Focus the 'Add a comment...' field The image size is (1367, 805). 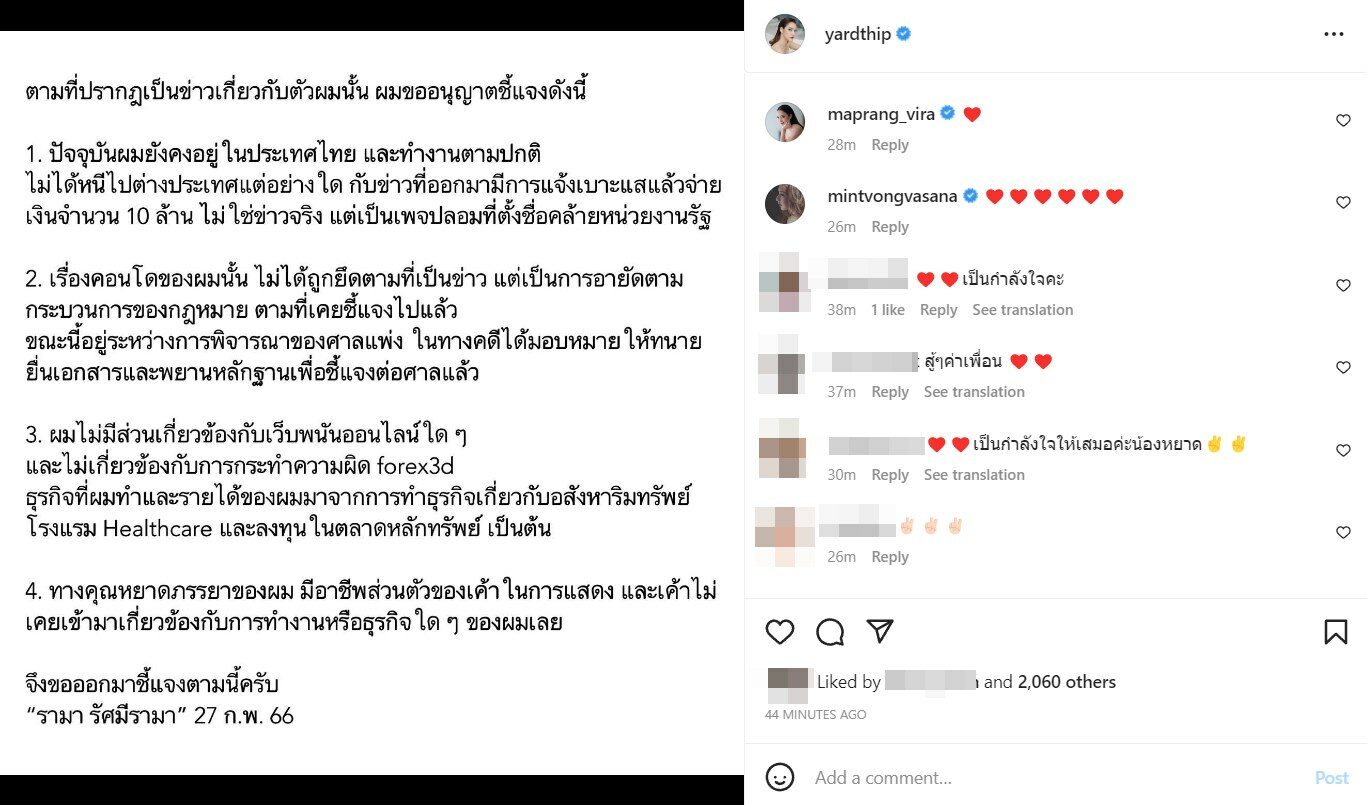[x=1055, y=777]
